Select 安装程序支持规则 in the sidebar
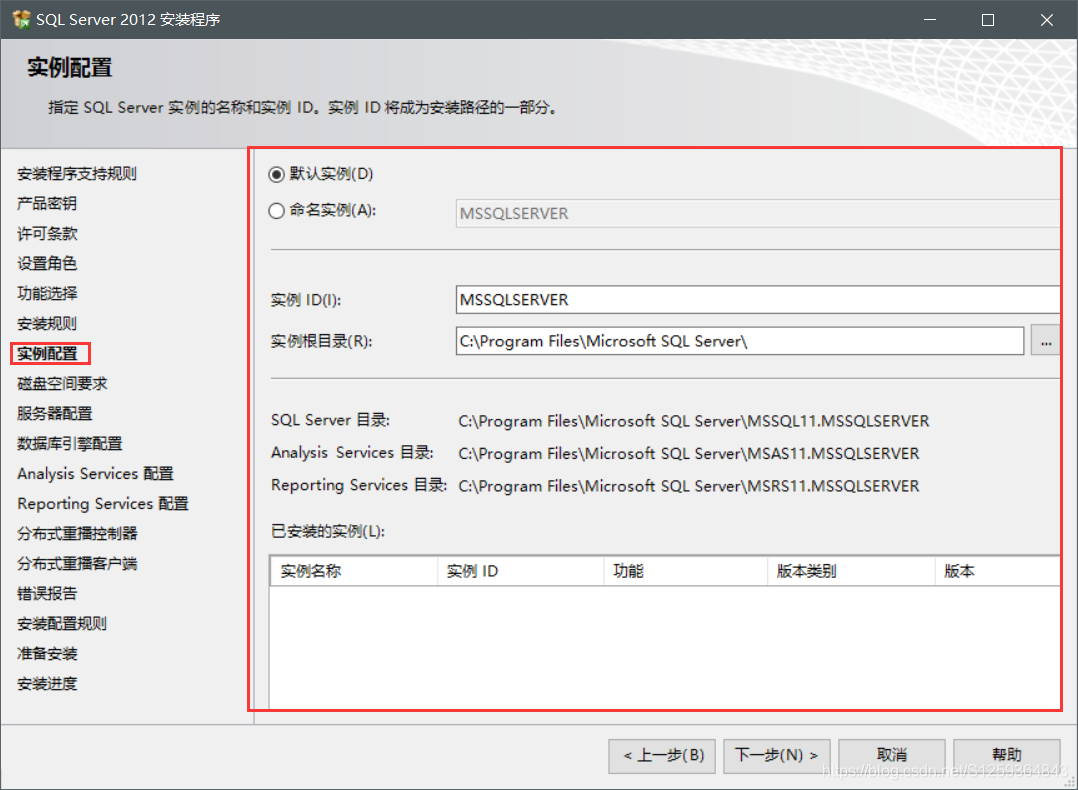 point(77,174)
